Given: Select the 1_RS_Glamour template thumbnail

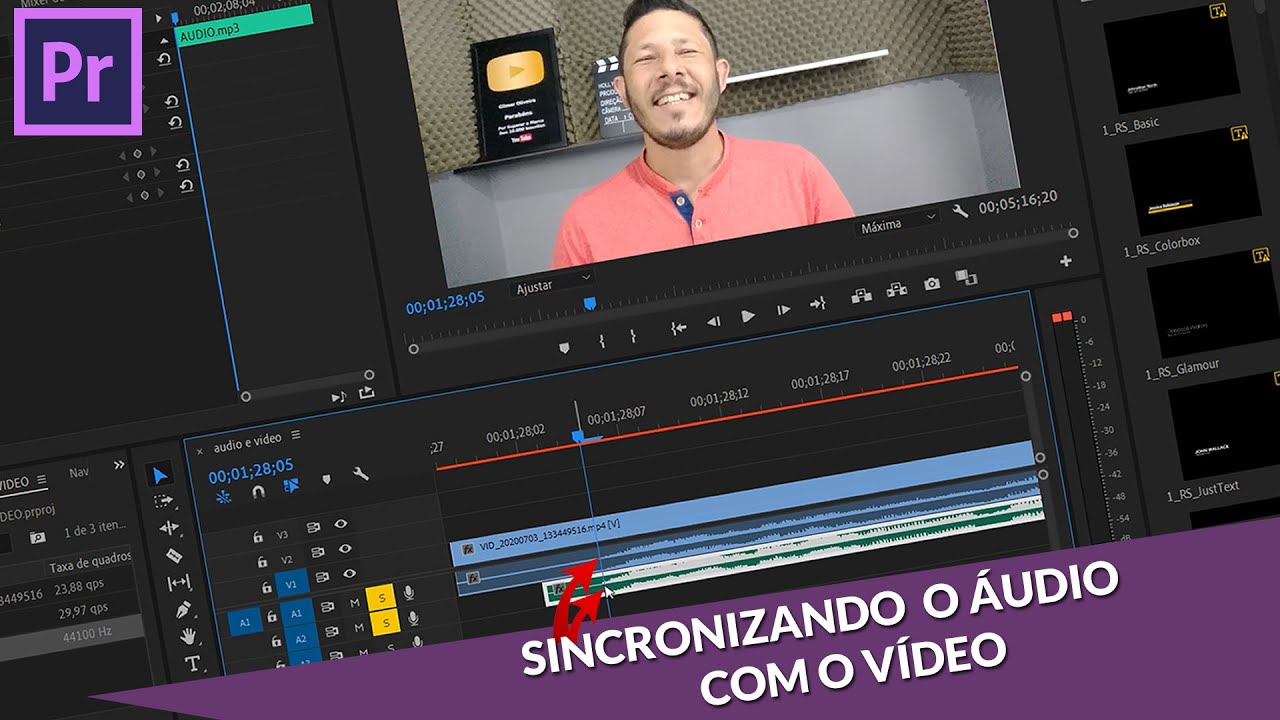Looking at the screenshot, I should coord(1215,303).
